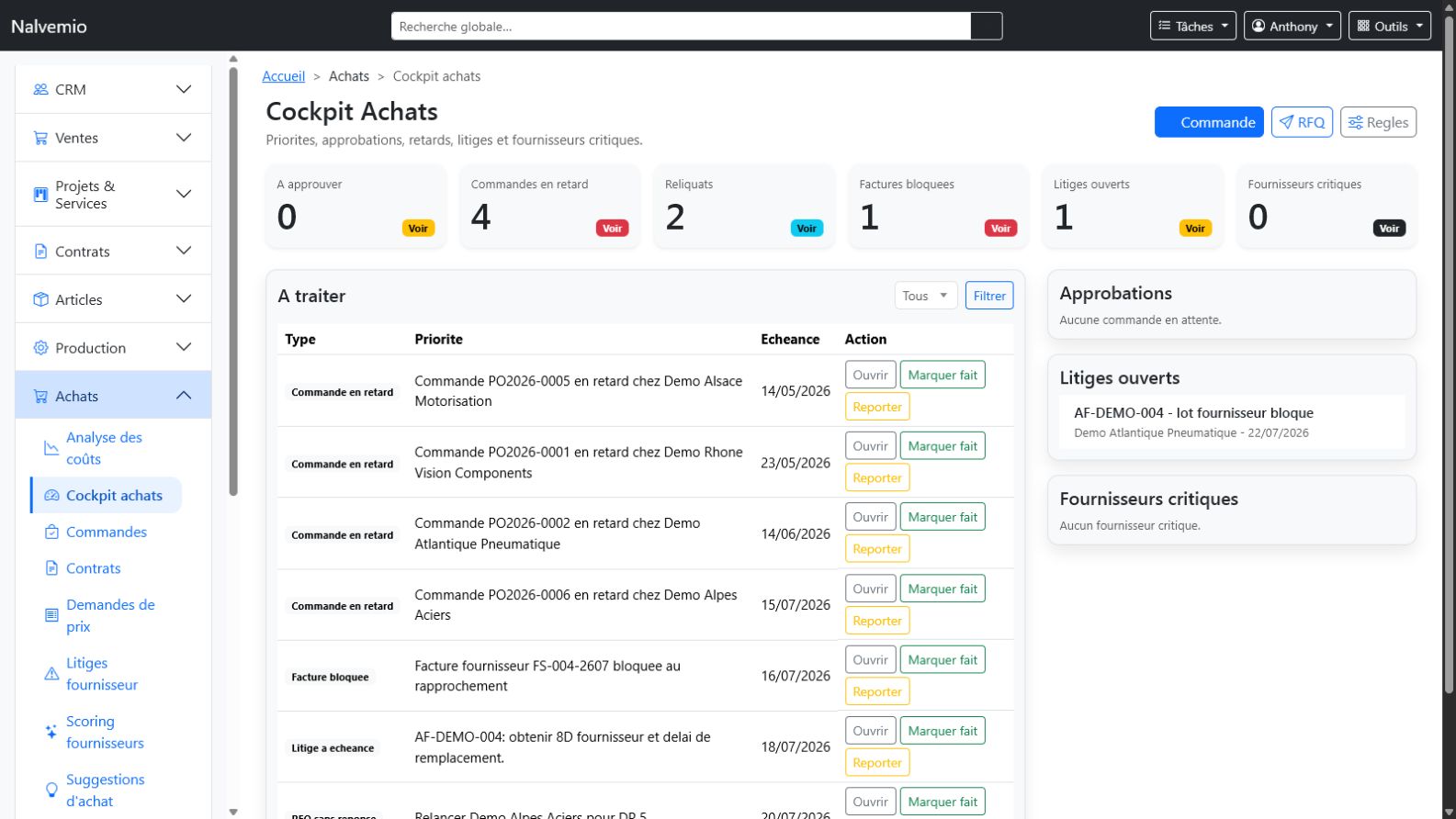Expand the Contrats menu chevron
This screenshot has height=819, width=1456.
click(184, 251)
